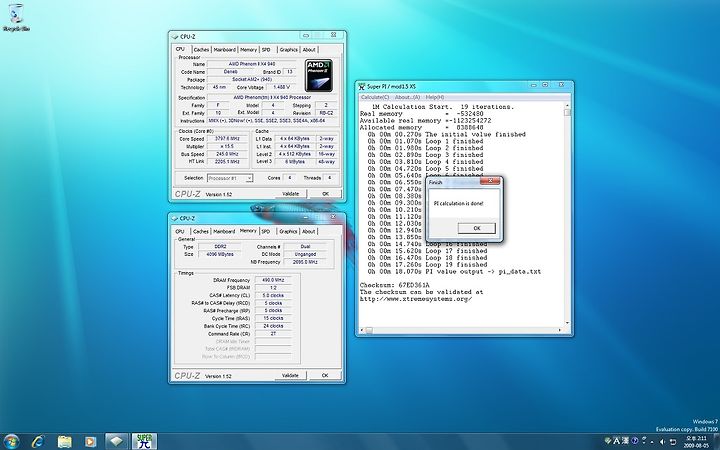Open the About menu in Super PI
This screenshot has height=450, width=720.
click(x=407, y=97)
